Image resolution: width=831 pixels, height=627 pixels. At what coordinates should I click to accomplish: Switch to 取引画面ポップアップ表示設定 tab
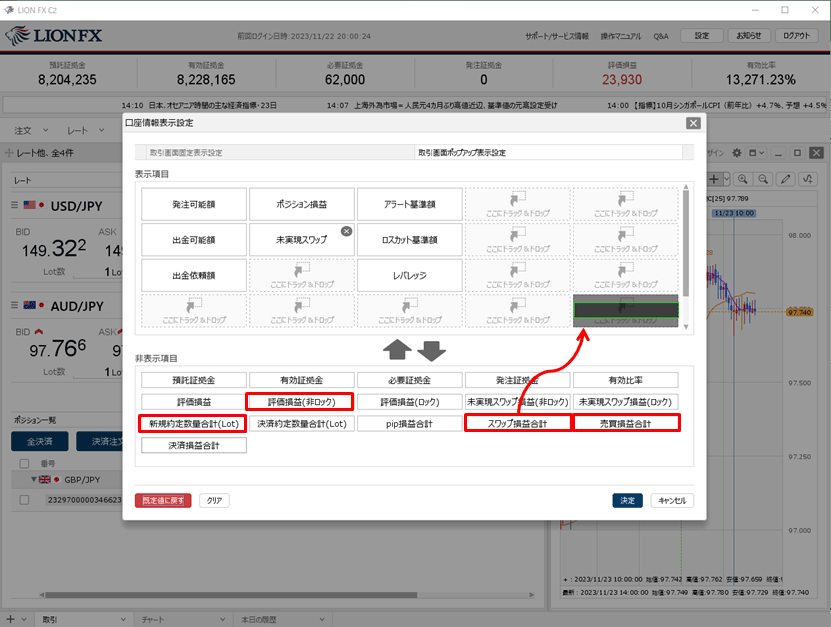click(x=549, y=153)
